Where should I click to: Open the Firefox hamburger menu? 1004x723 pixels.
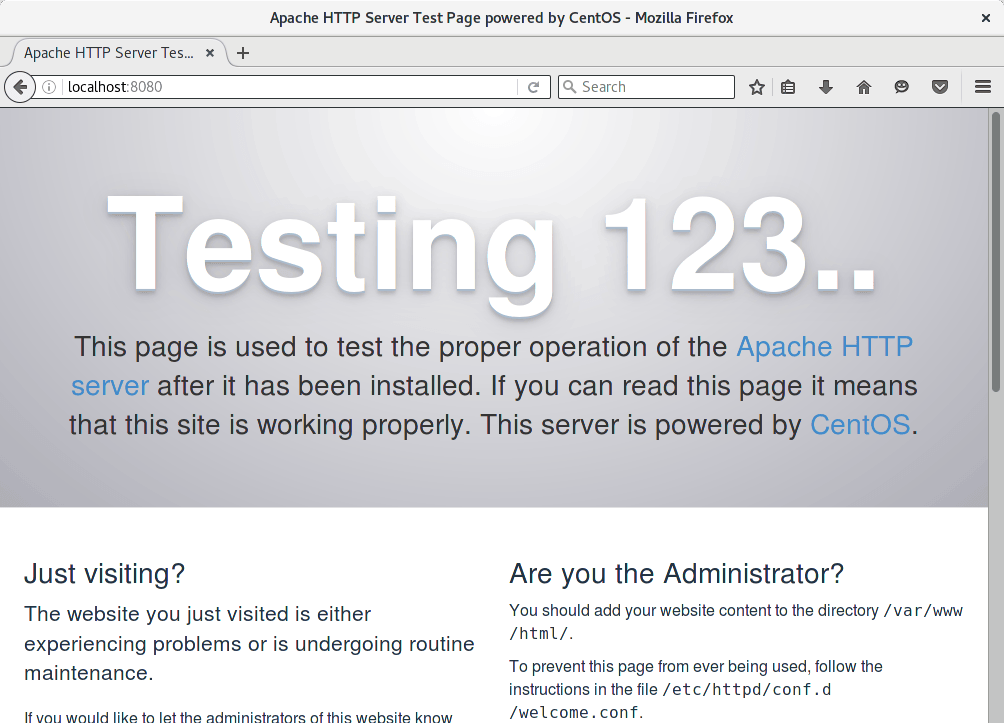pos(983,87)
